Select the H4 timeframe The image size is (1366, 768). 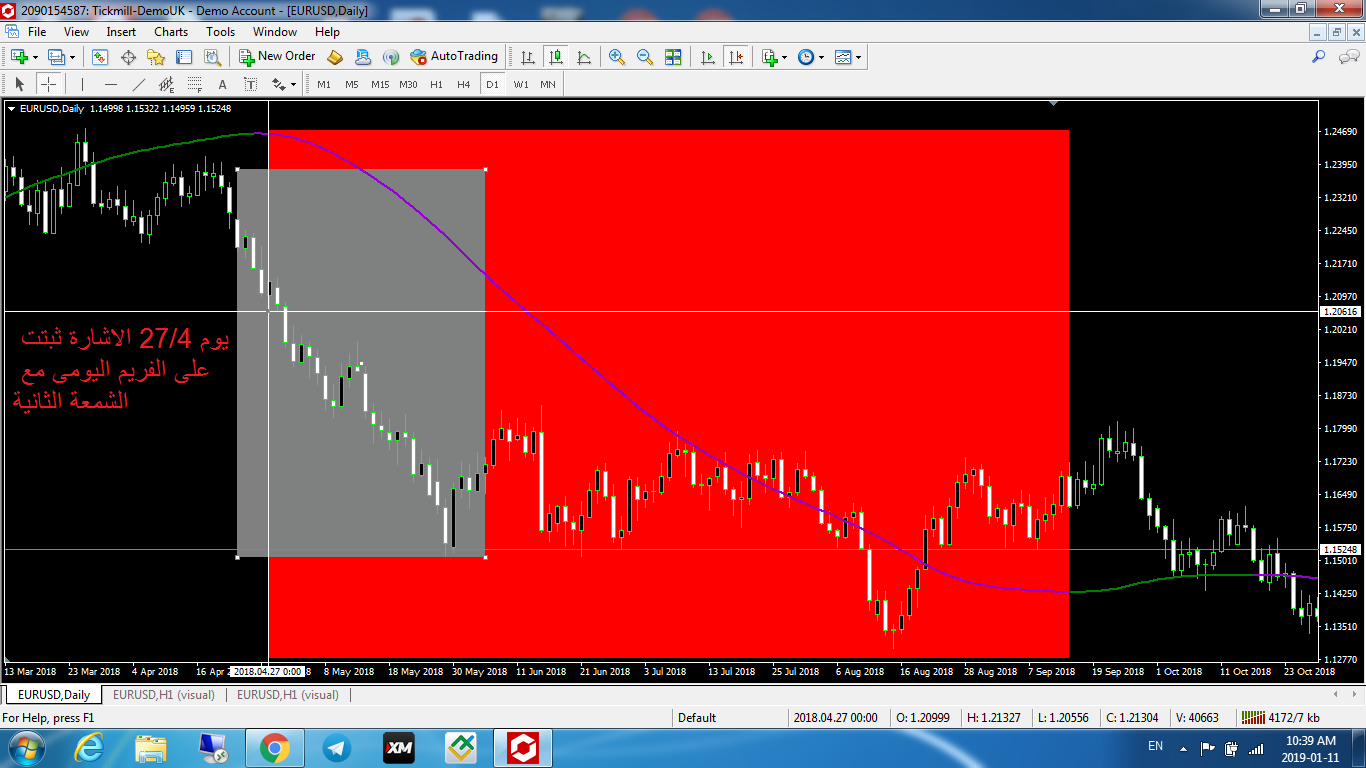(x=463, y=84)
